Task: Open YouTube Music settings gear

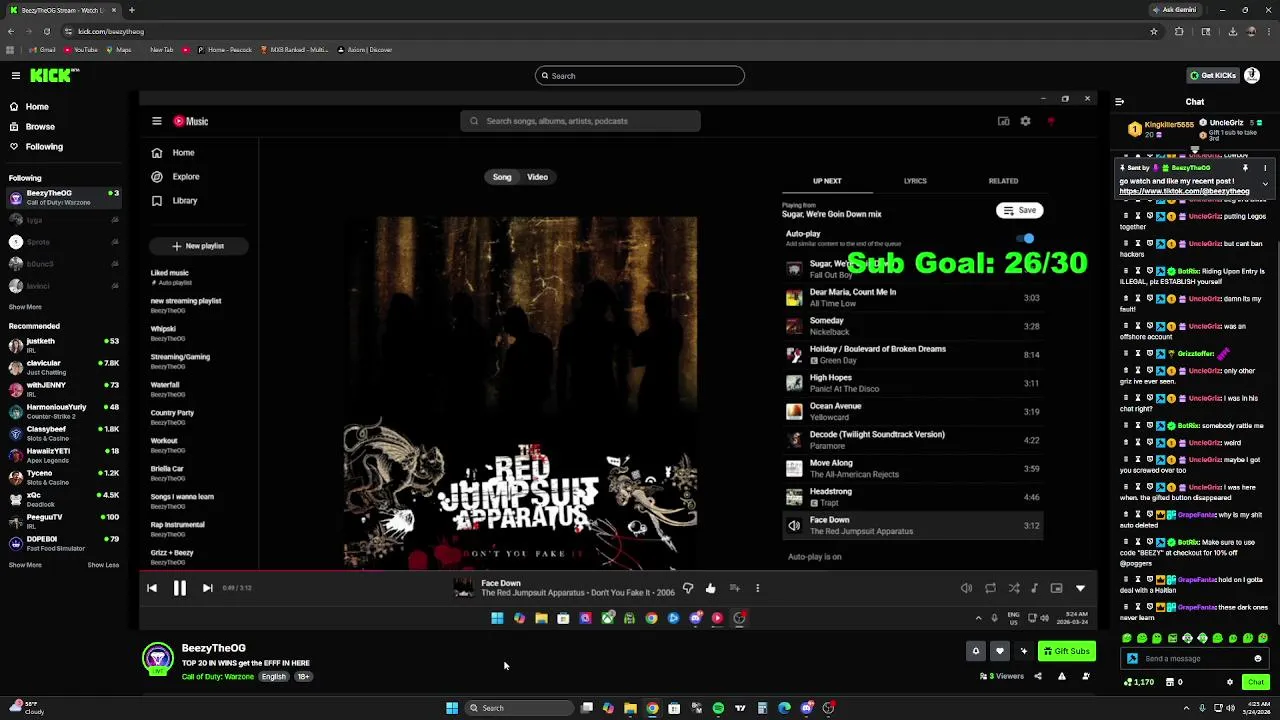Action: click(1025, 121)
